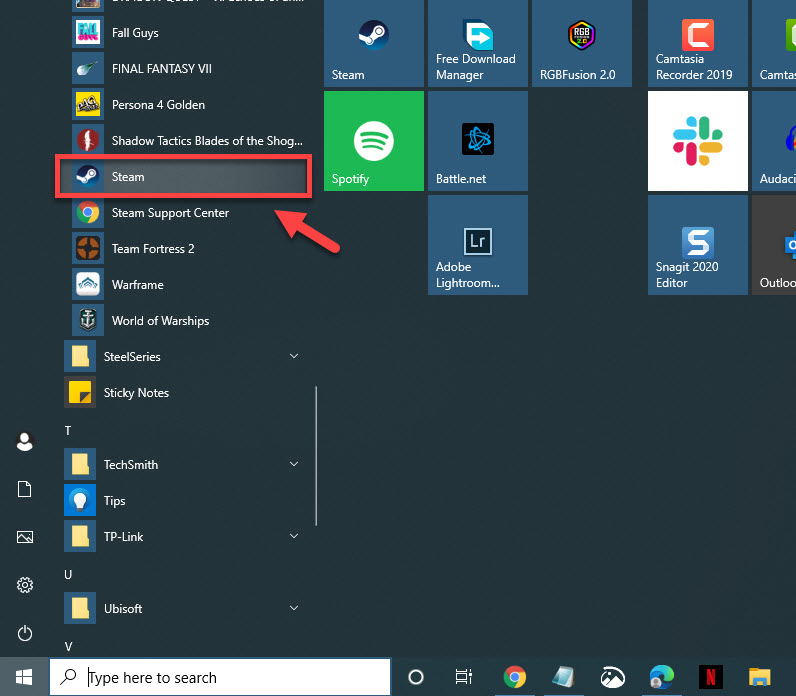Launch World of Warships

pos(188,321)
